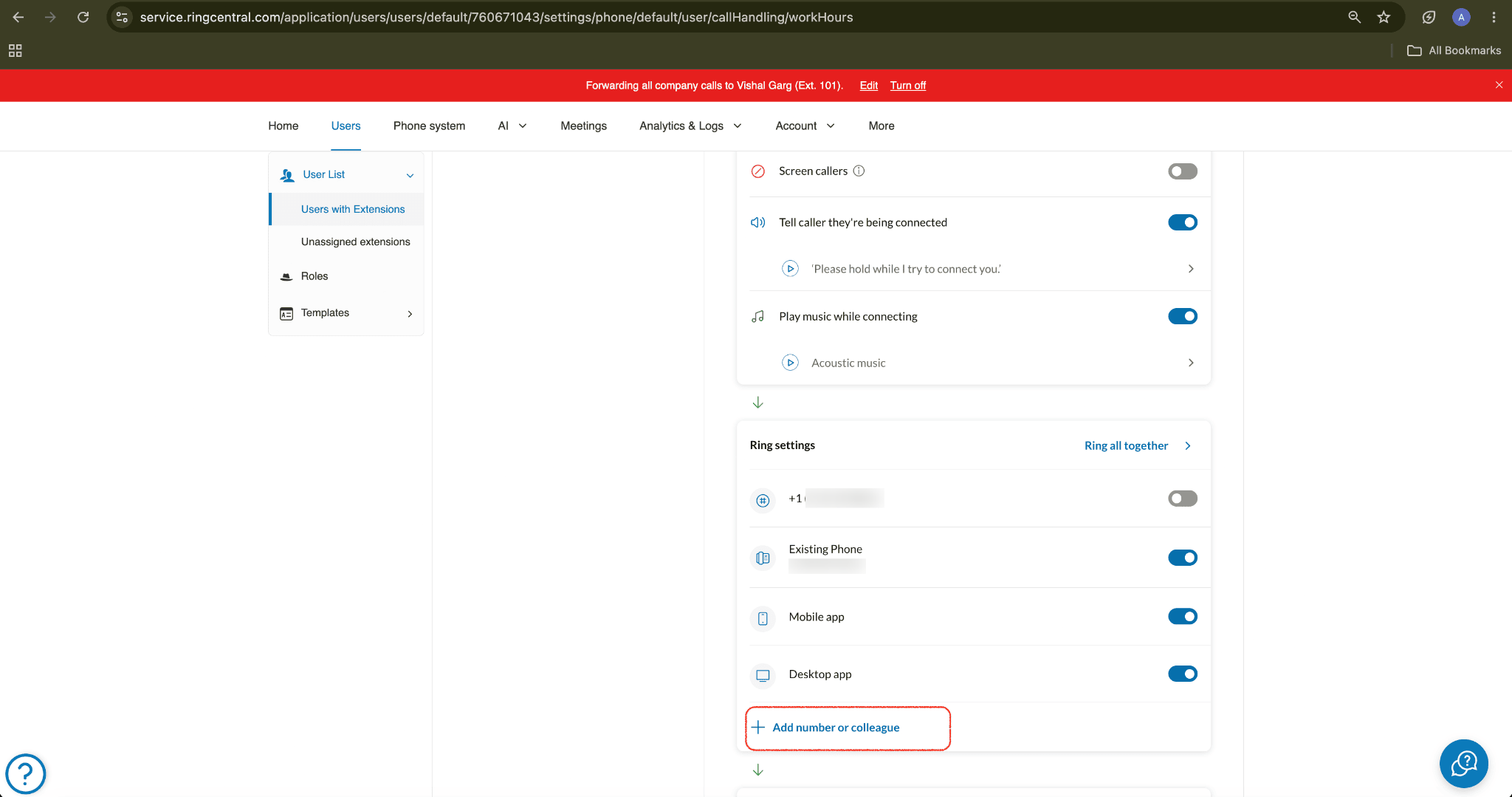Screen dimensions: 1512x797
Task: Click the browser forward arrow
Action: [x=50, y=17]
